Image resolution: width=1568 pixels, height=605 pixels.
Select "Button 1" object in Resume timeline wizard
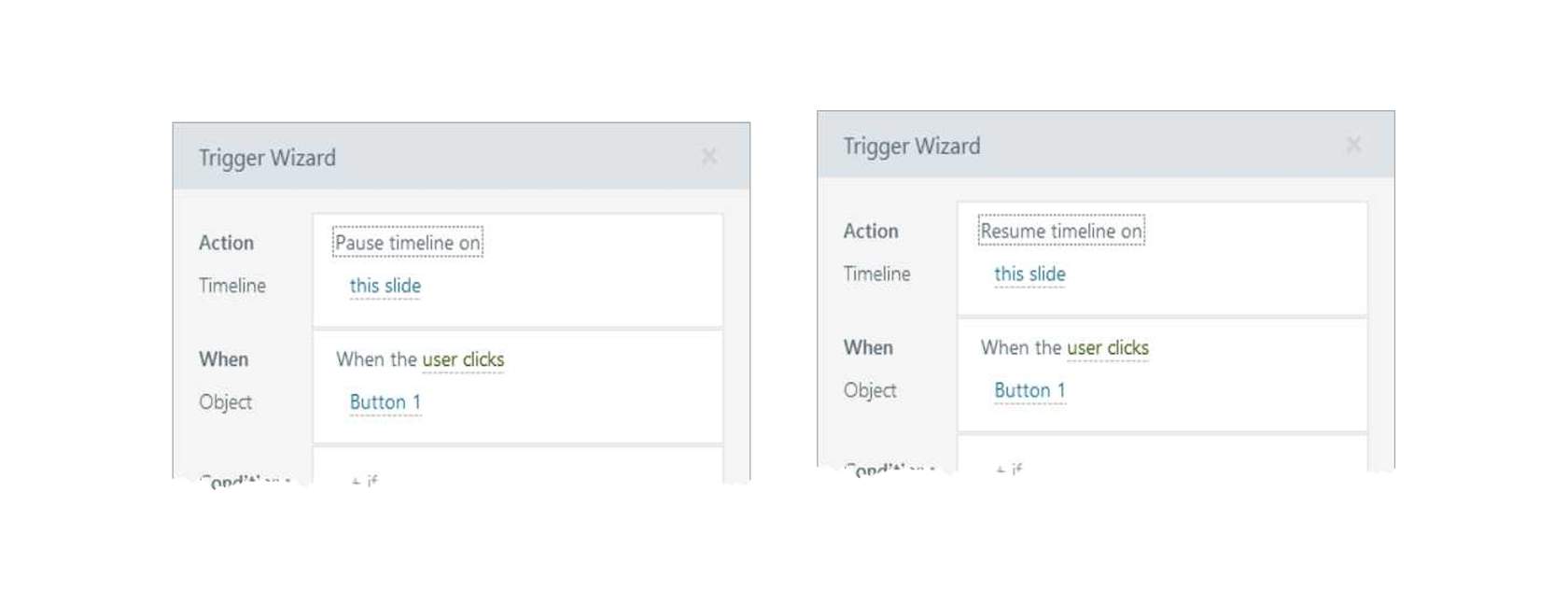click(1029, 390)
